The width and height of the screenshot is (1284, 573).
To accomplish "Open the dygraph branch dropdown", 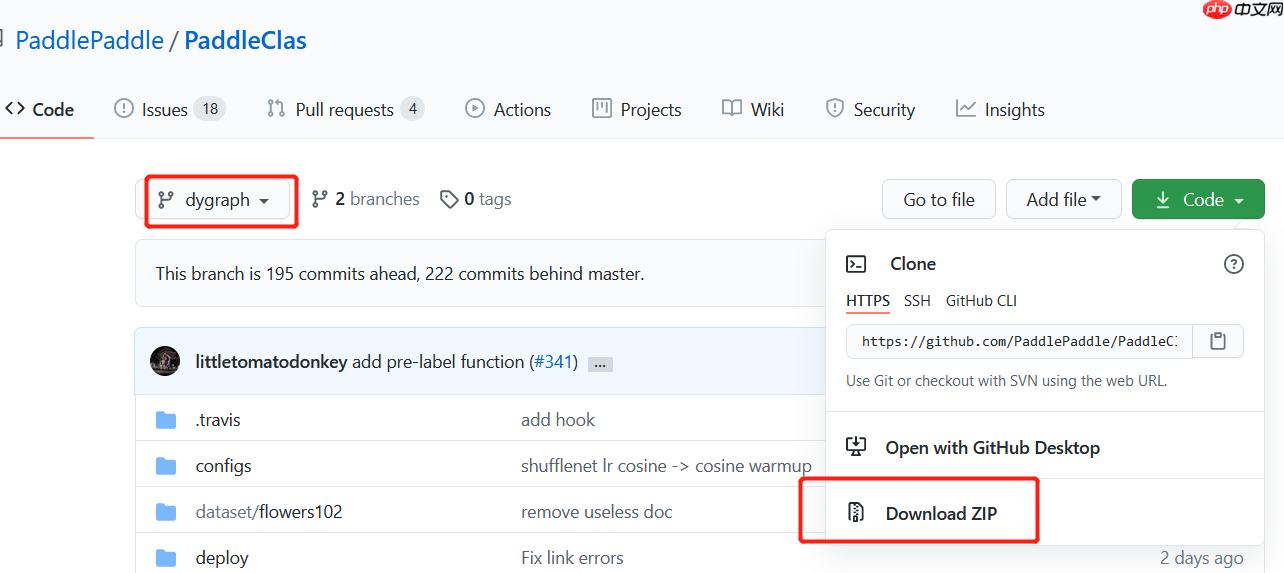I will [216, 200].
